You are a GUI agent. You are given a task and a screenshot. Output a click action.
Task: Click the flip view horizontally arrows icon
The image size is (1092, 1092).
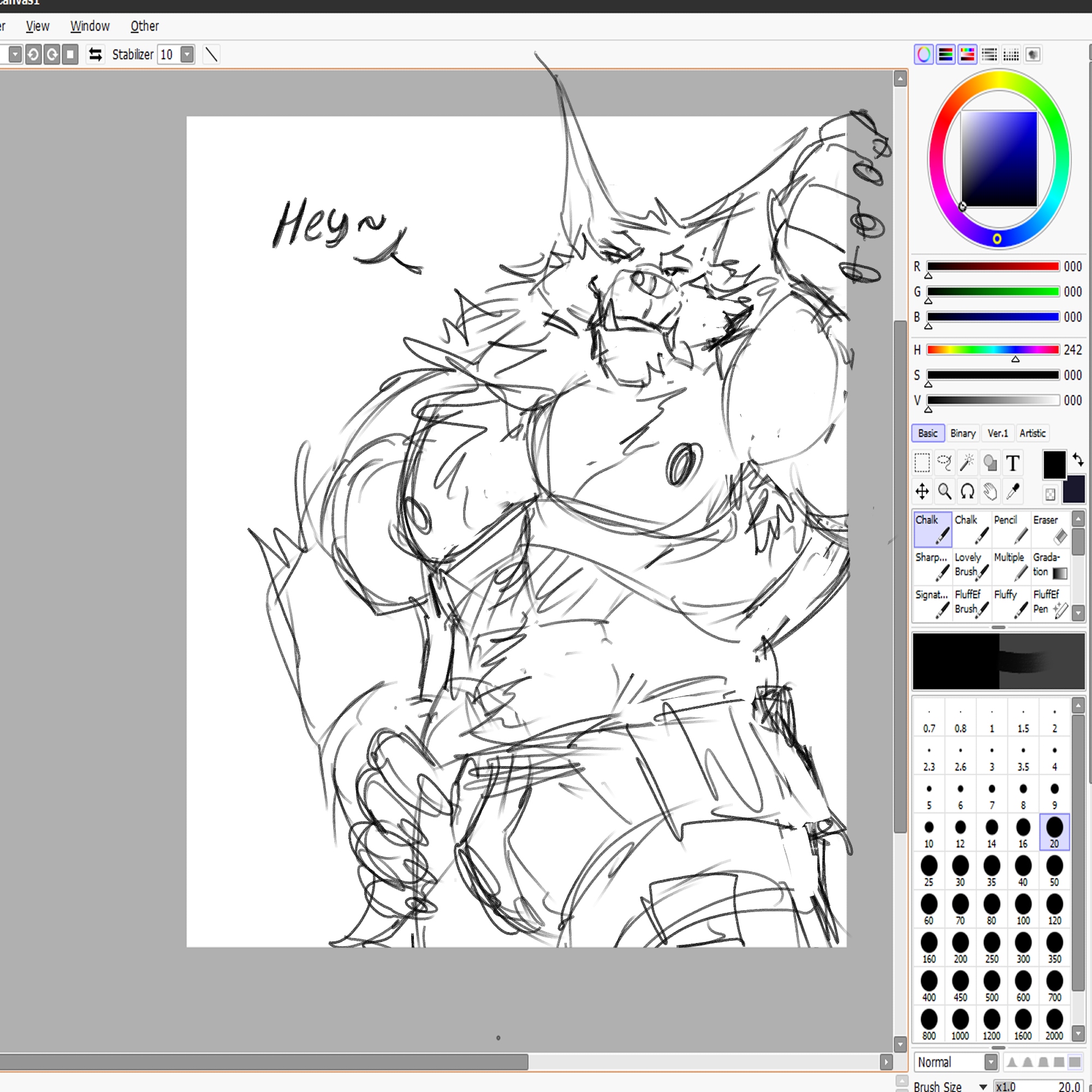(96, 55)
